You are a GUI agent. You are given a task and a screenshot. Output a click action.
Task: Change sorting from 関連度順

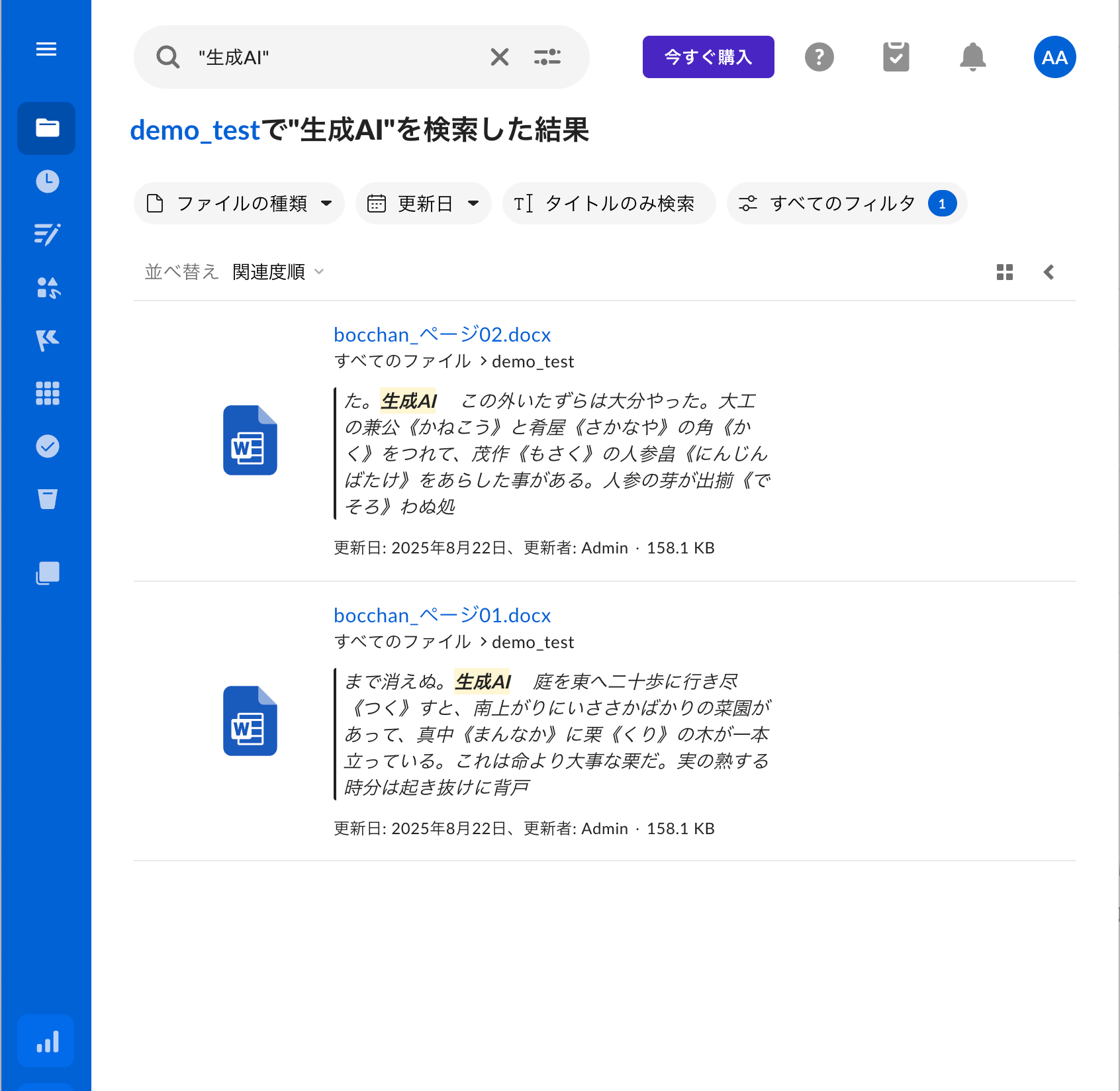(x=277, y=271)
